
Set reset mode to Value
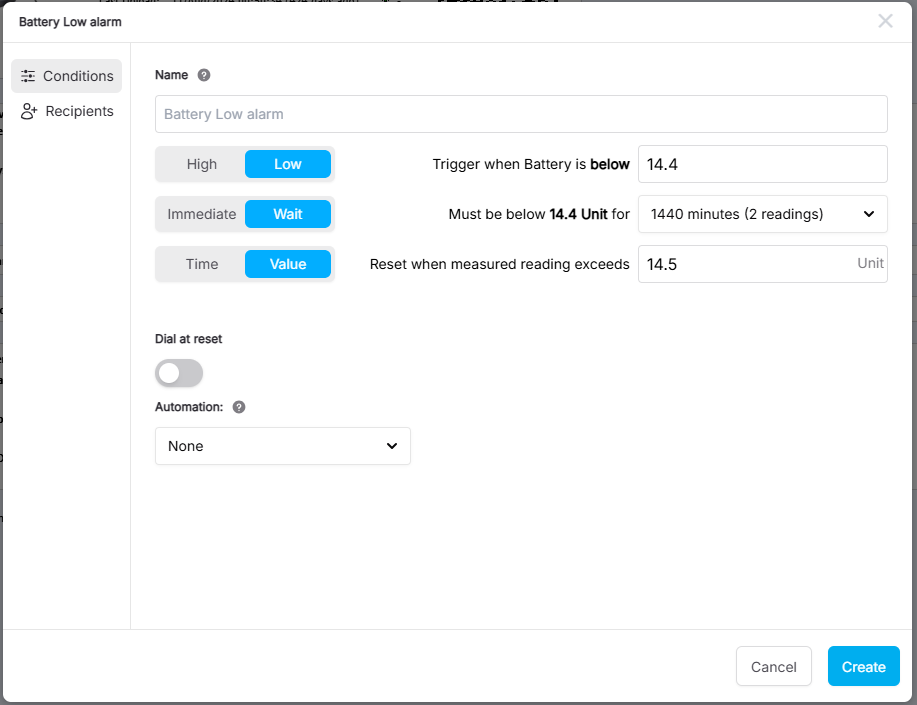pos(288,264)
